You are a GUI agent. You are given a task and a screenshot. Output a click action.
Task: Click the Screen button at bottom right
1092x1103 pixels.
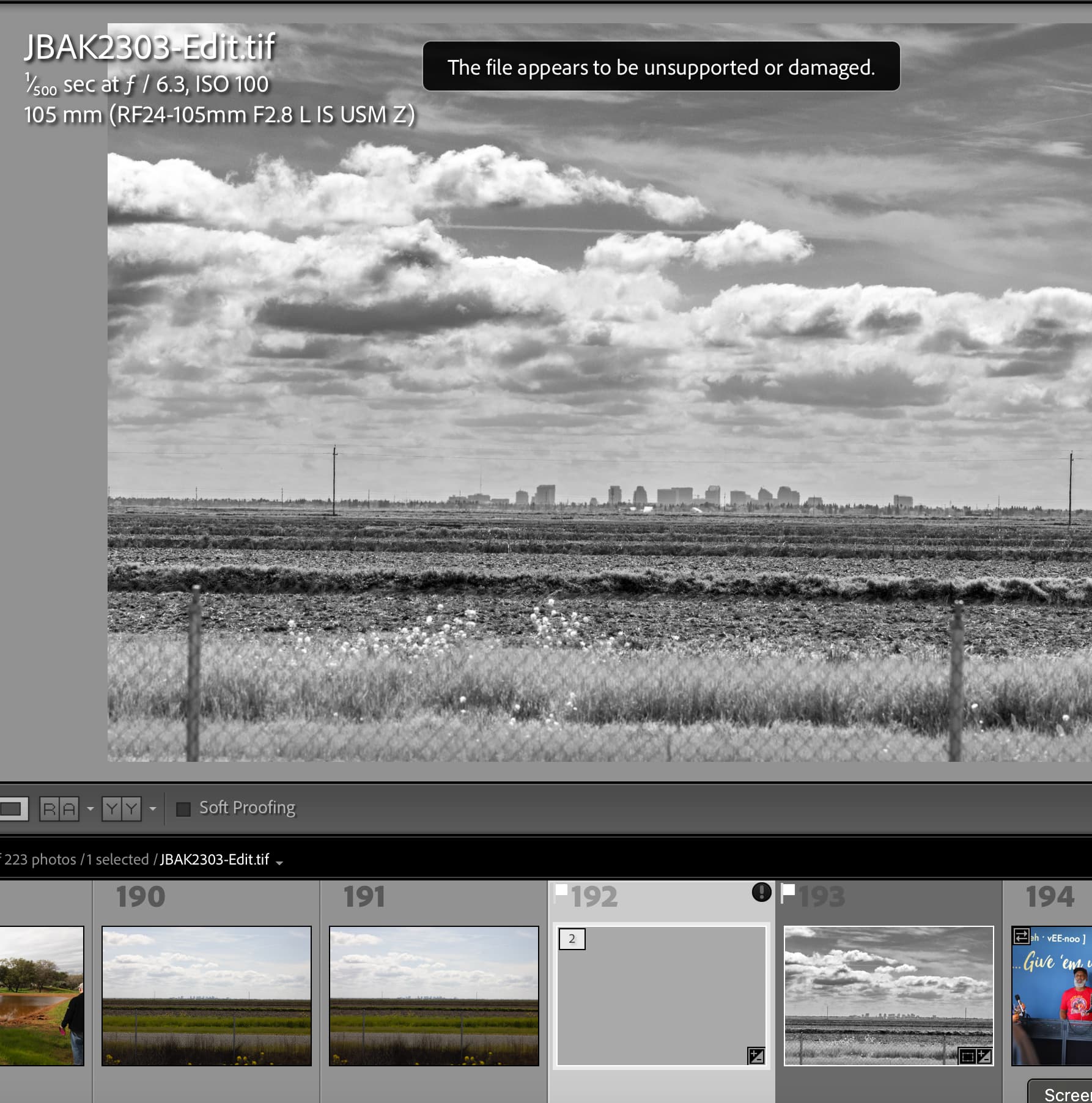[1066, 1094]
